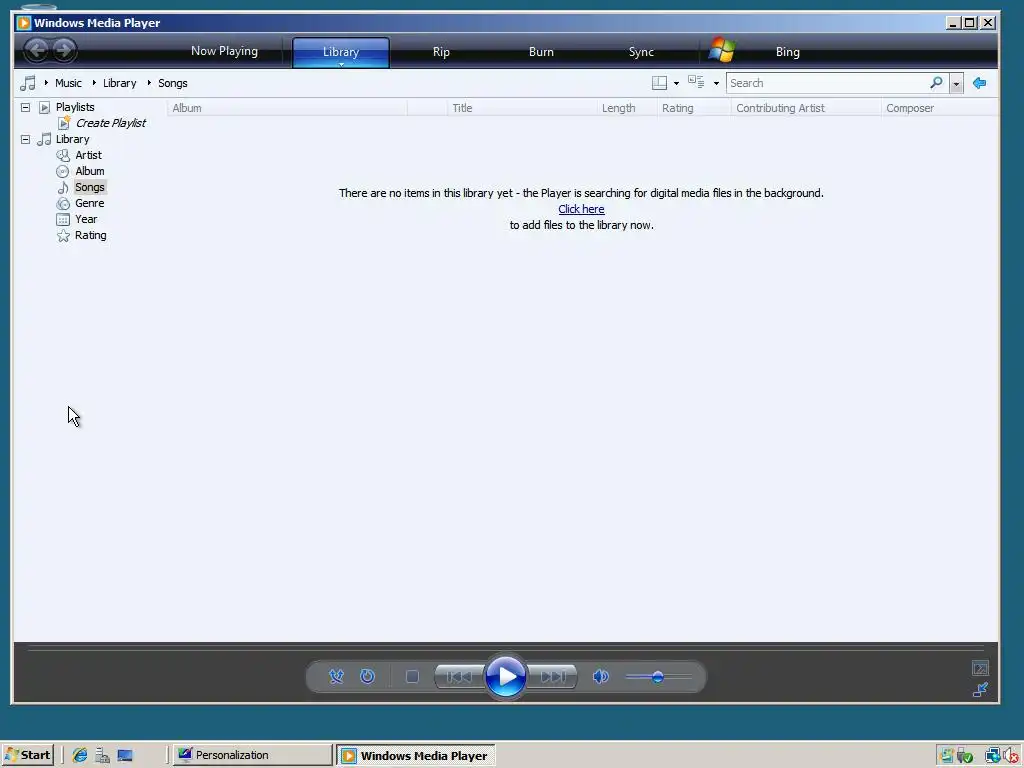Select Rating in the library tree

91,235
